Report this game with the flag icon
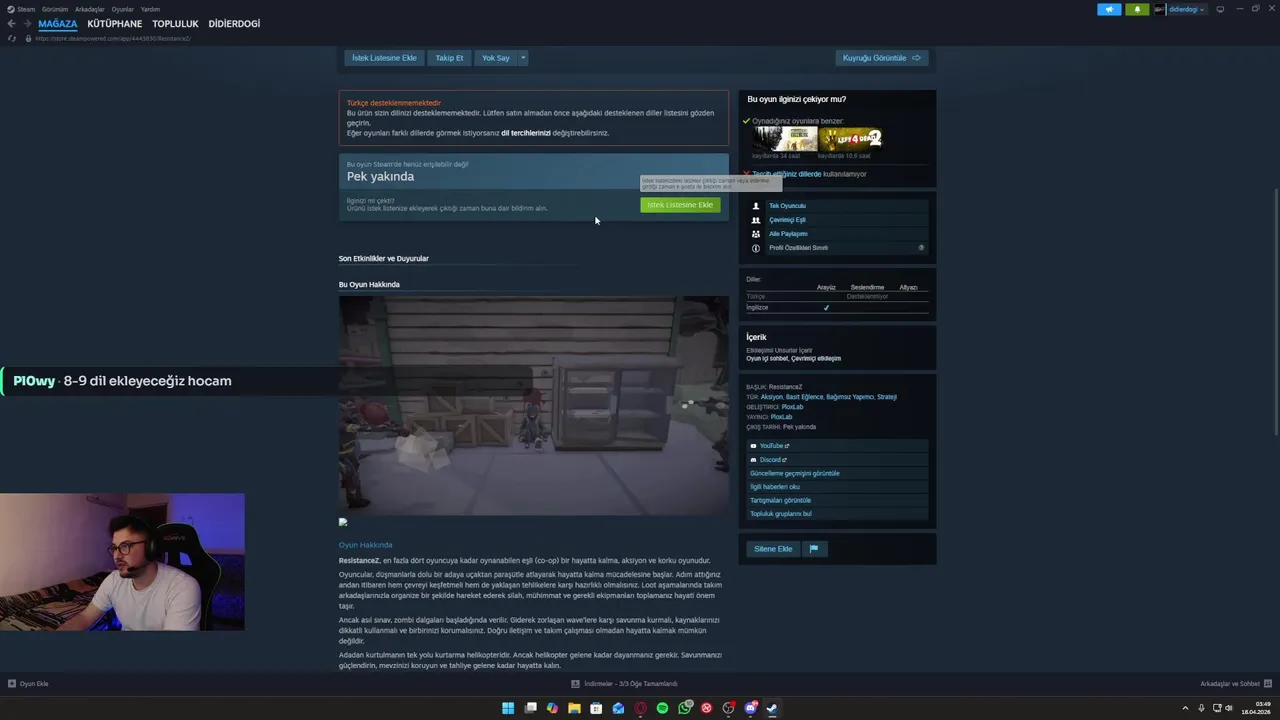The width and height of the screenshot is (1280, 720). [x=813, y=549]
